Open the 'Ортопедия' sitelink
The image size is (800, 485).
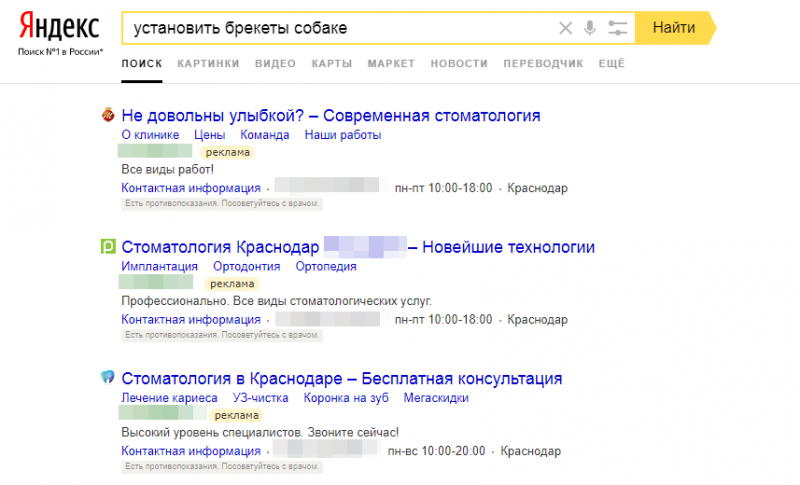pos(326,267)
